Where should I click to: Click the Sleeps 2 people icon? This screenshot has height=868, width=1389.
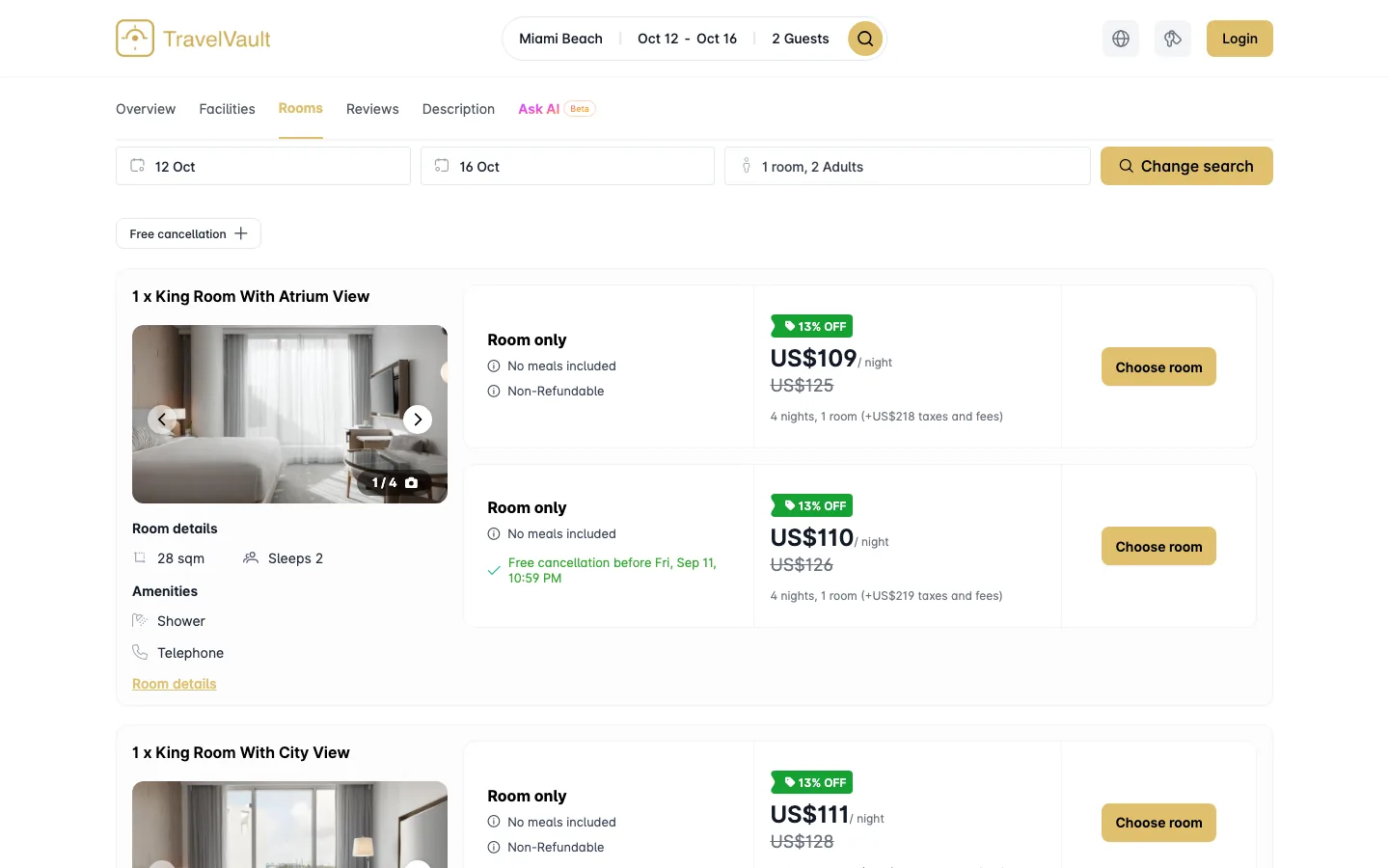[x=251, y=557]
